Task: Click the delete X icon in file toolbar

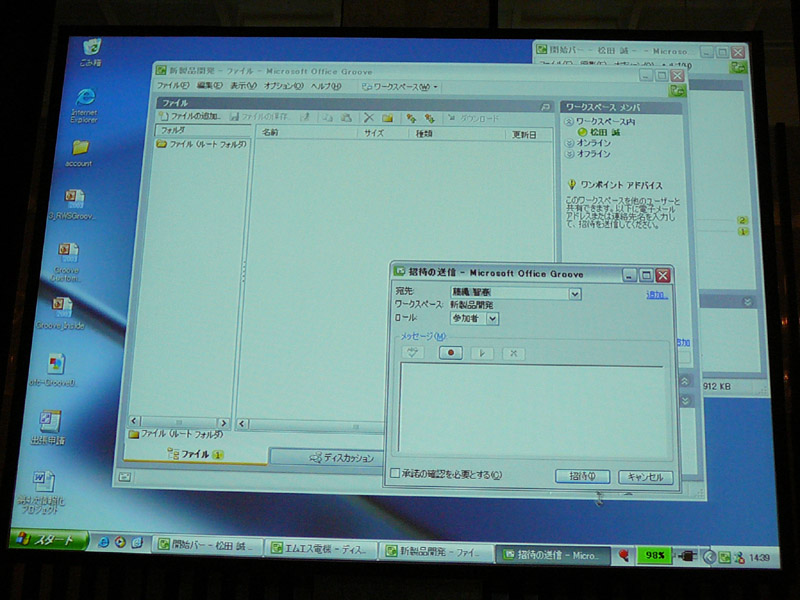Action: (x=368, y=118)
